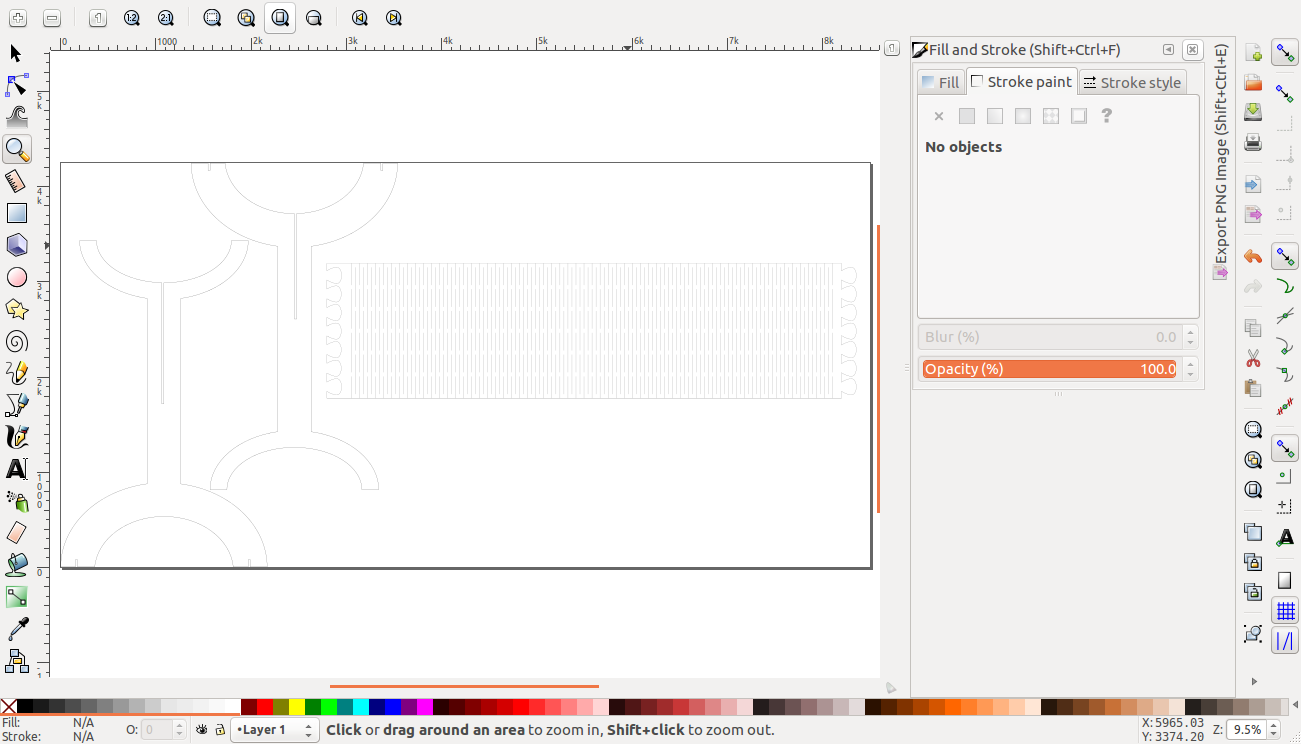Go to previous zoom level
Image resolution: width=1301 pixels, height=744 pixels.
coord(360,18)
